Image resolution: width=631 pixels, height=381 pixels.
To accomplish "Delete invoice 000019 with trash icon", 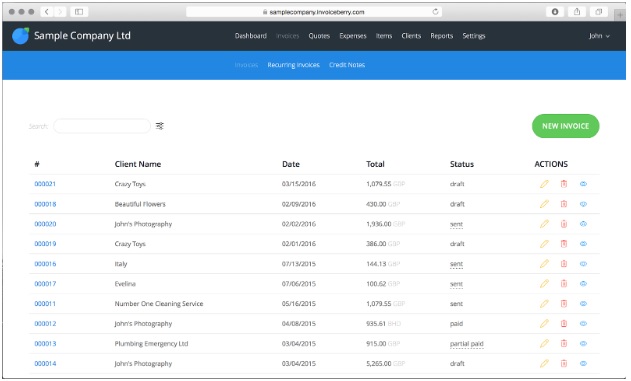I will point(564,244).
